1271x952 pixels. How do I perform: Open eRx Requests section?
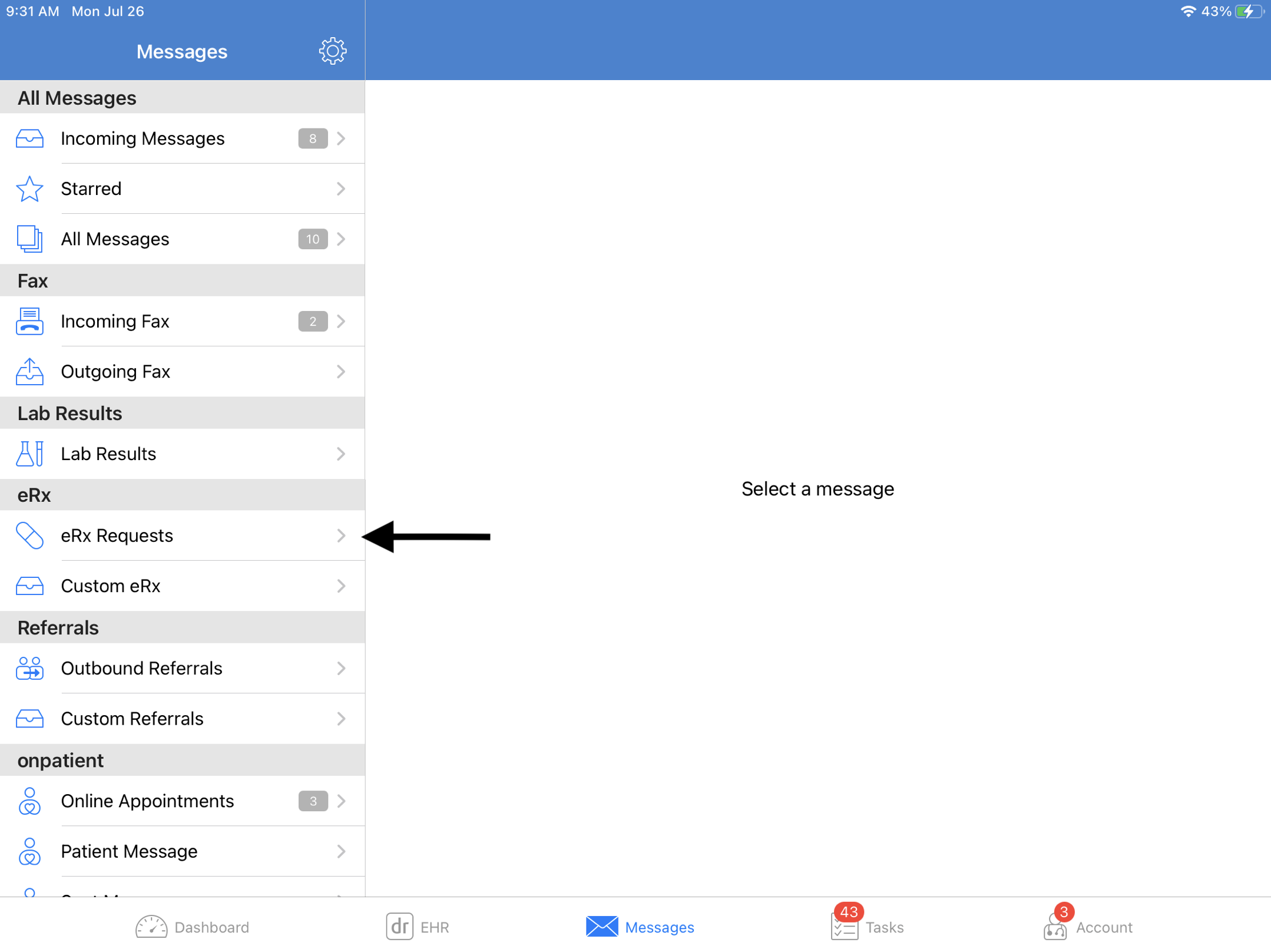point(182,536)
